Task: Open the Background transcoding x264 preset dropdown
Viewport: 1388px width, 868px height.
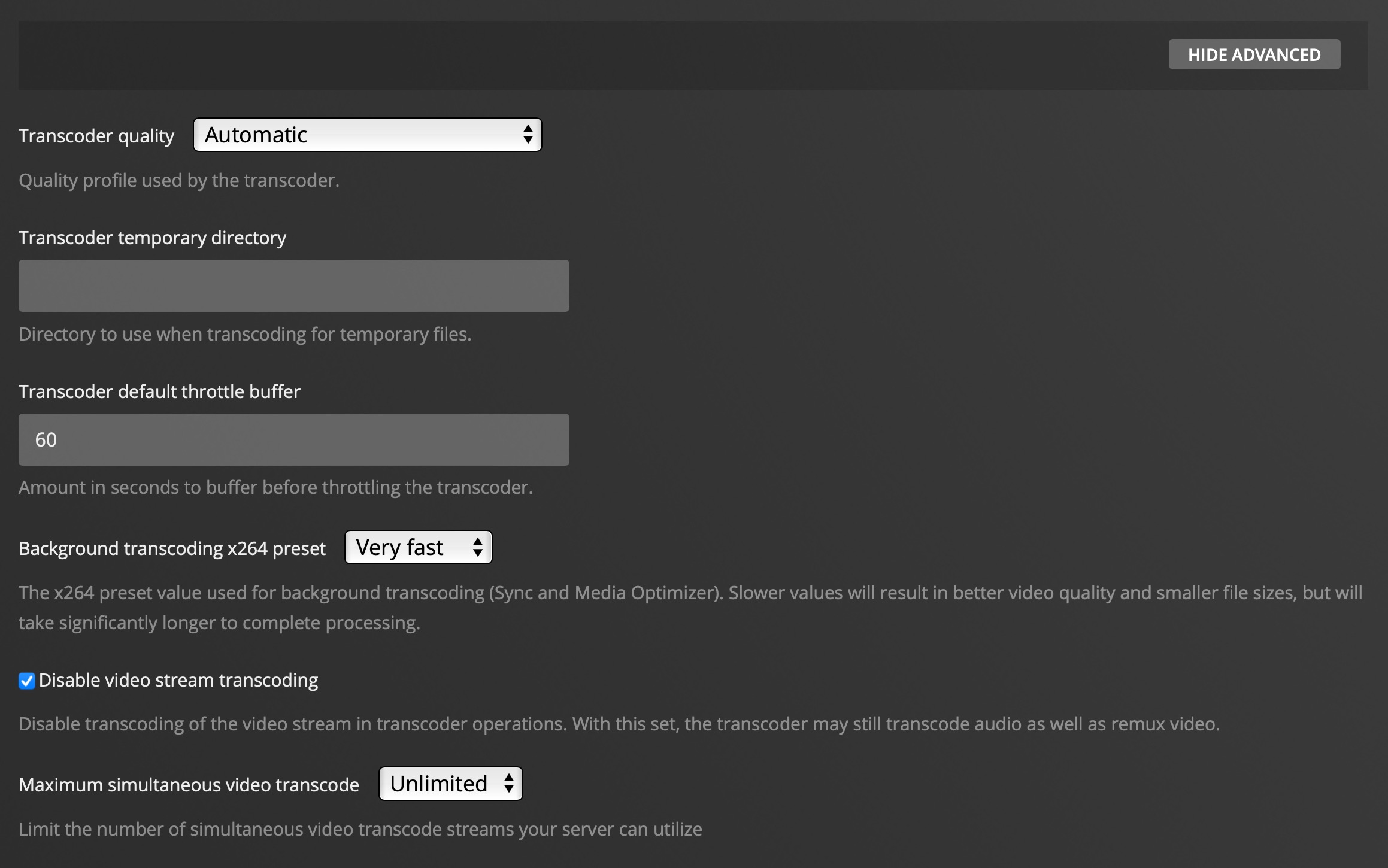Action: point(417,547)
